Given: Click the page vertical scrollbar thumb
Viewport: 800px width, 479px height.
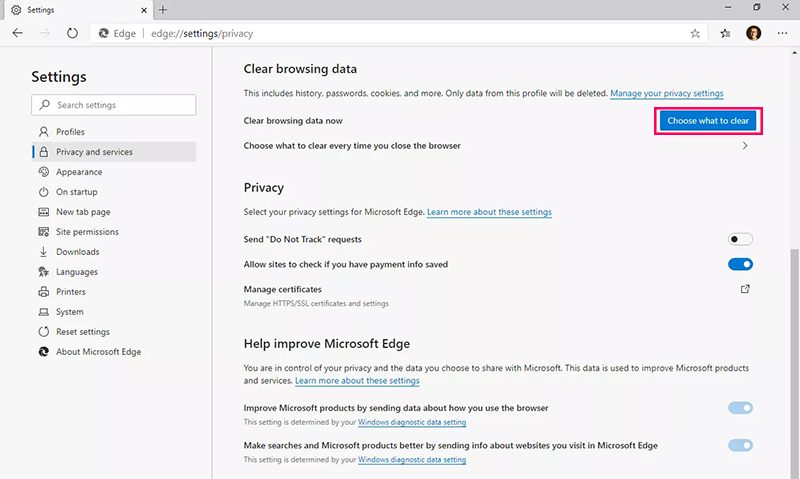Looking at the screenshot, I should click(794, 363).
